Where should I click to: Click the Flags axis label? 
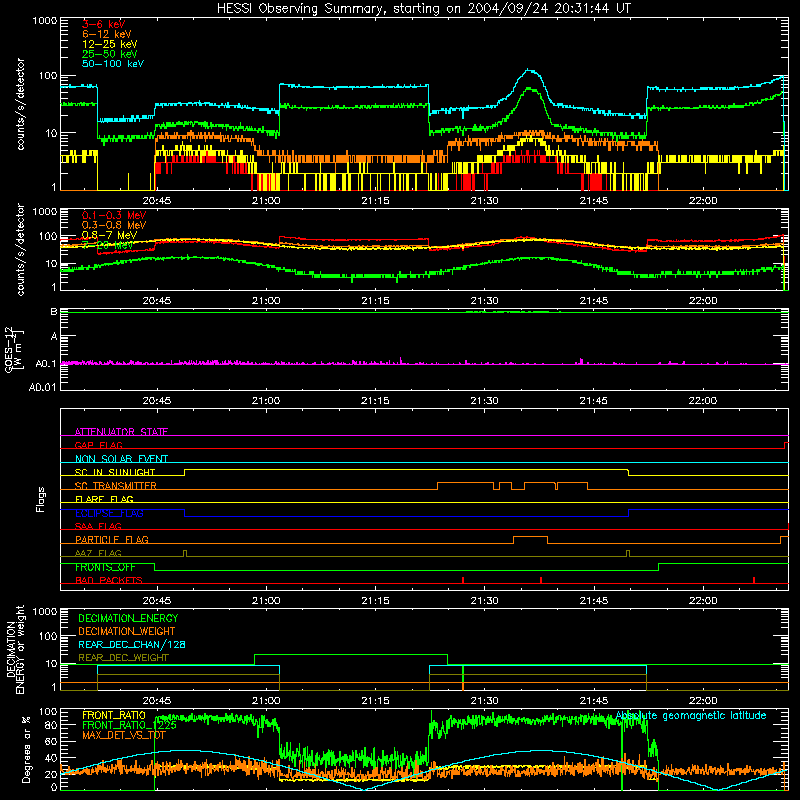tap(40, 499)
